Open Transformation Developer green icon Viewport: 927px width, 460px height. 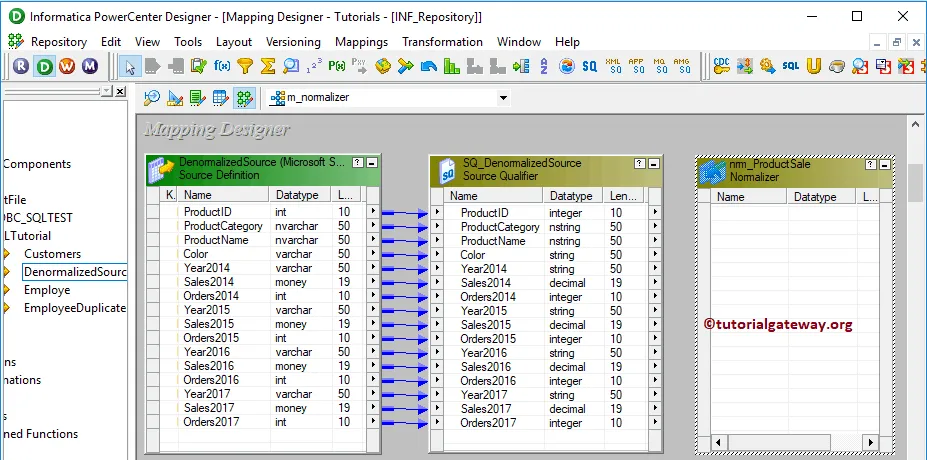198,98
